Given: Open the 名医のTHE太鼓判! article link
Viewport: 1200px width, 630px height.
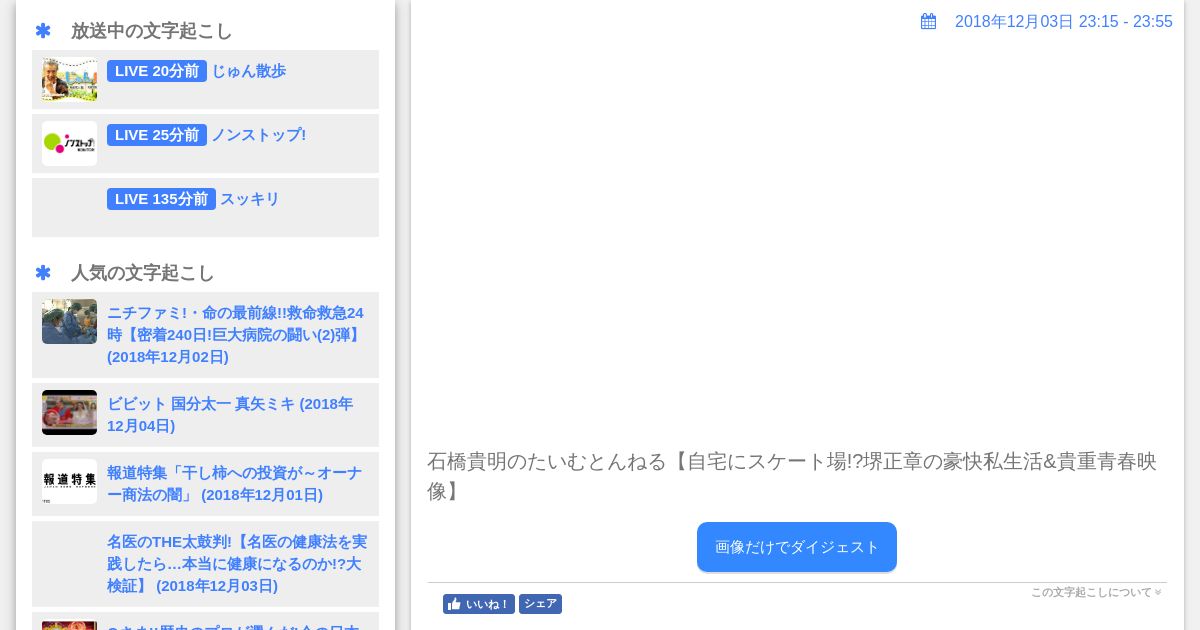Looking at the screenshot, I should coord(236,564).
